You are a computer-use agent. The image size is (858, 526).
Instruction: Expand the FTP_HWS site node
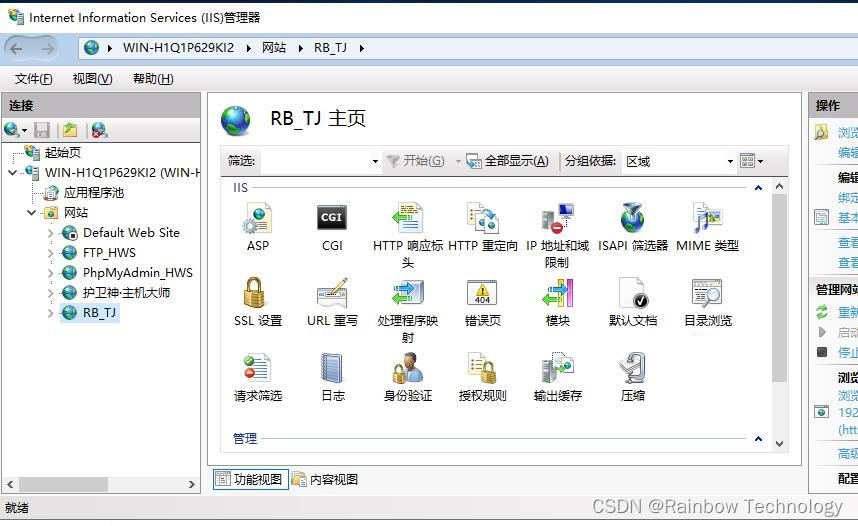[51, 253]
